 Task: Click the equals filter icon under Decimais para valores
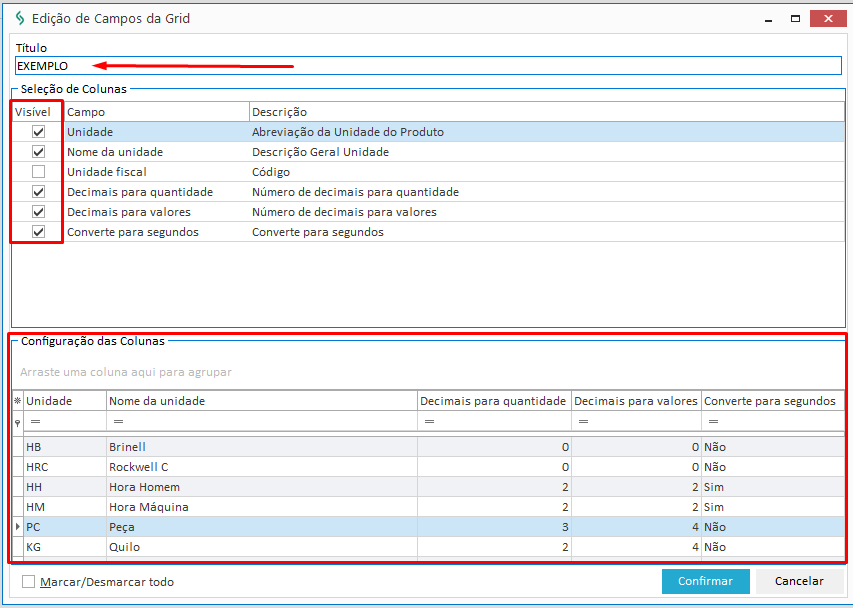click(583, 423)
